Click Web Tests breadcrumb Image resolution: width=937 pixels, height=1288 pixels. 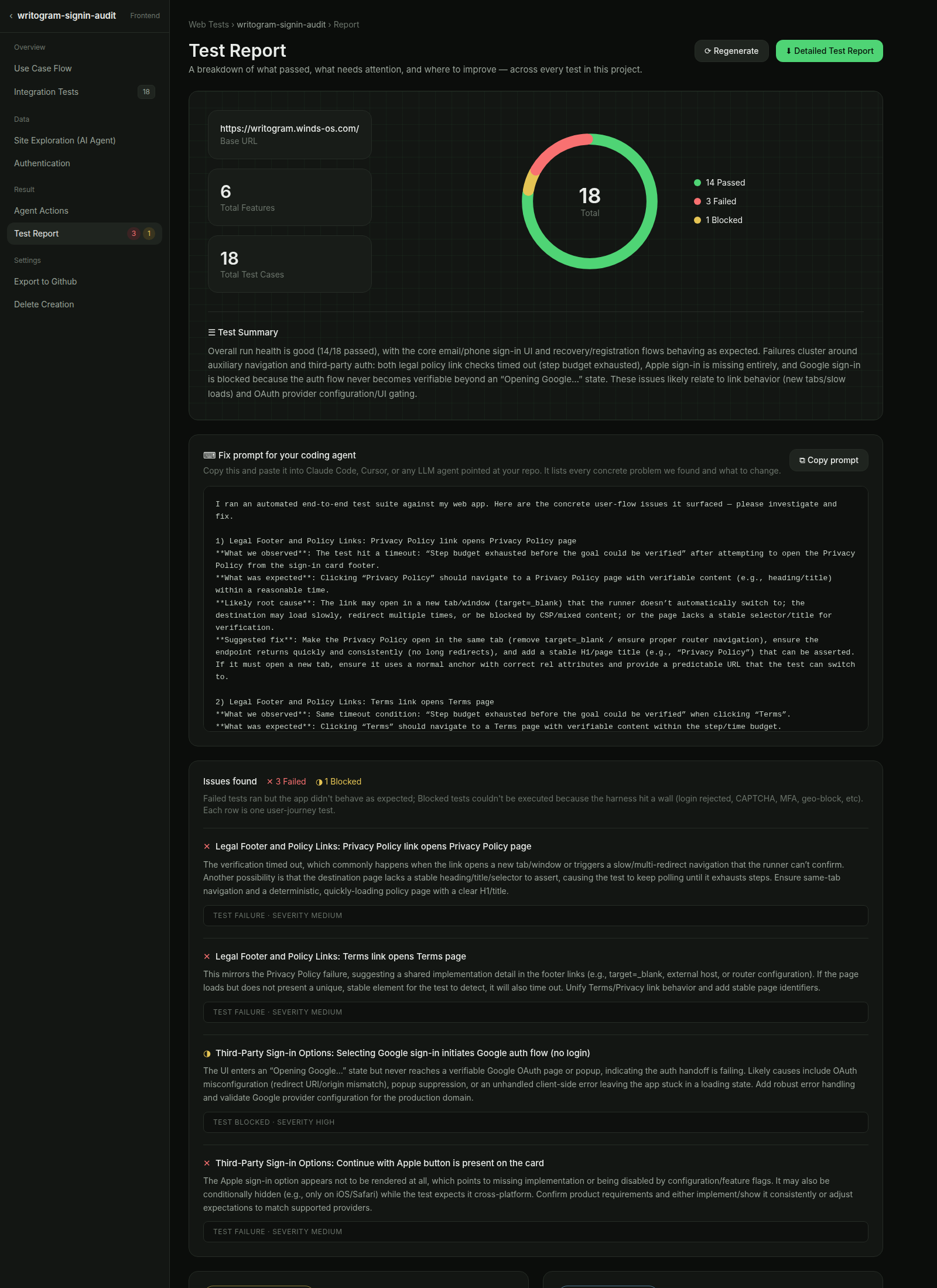(208, 25)
